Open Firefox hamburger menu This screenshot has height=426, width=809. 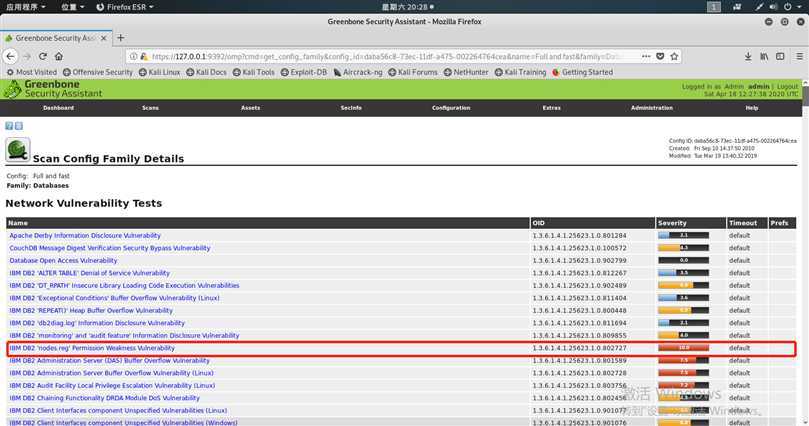click(x=799, y=56)
